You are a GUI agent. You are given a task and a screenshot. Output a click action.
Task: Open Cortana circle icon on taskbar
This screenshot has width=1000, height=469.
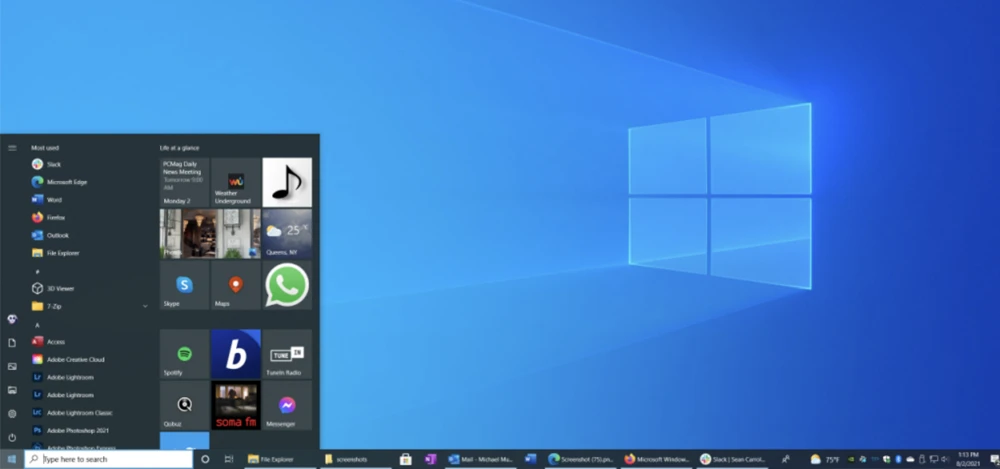(205, 459)
